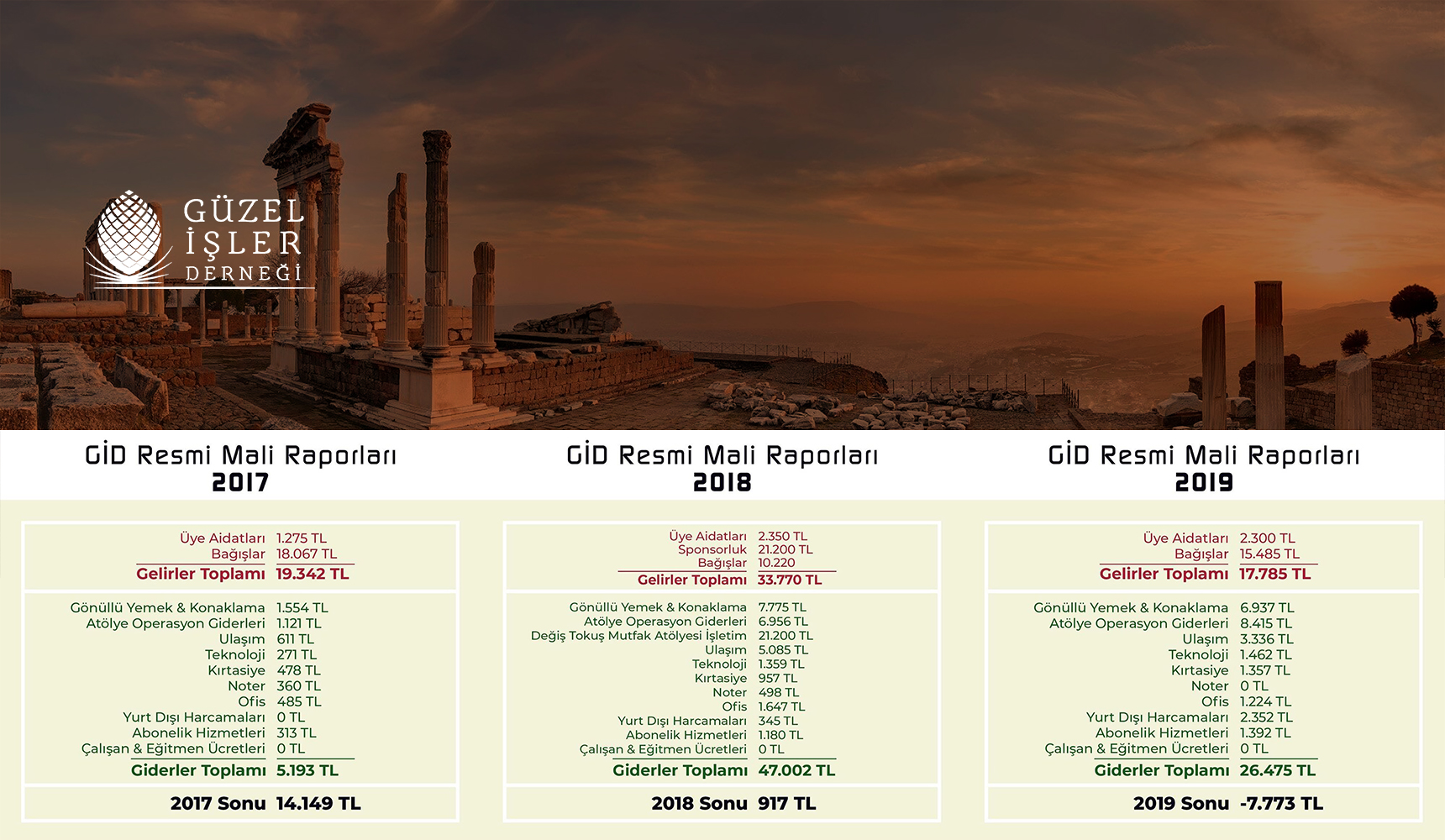
Task: Click the 2019 'Gelirler Toplamı' label
Action: [1164, 575]
